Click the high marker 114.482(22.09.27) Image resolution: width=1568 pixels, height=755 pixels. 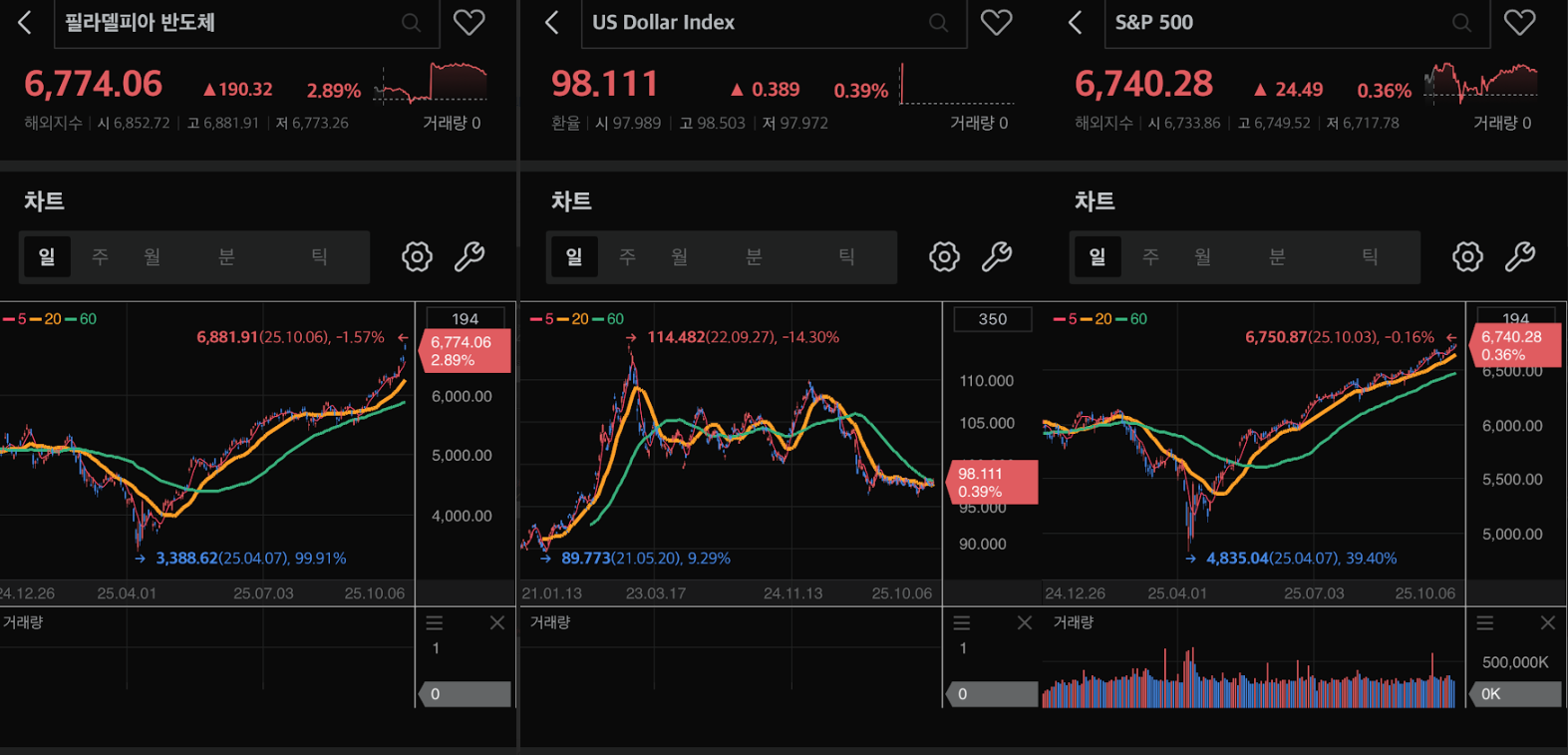(x=744, y=337)
